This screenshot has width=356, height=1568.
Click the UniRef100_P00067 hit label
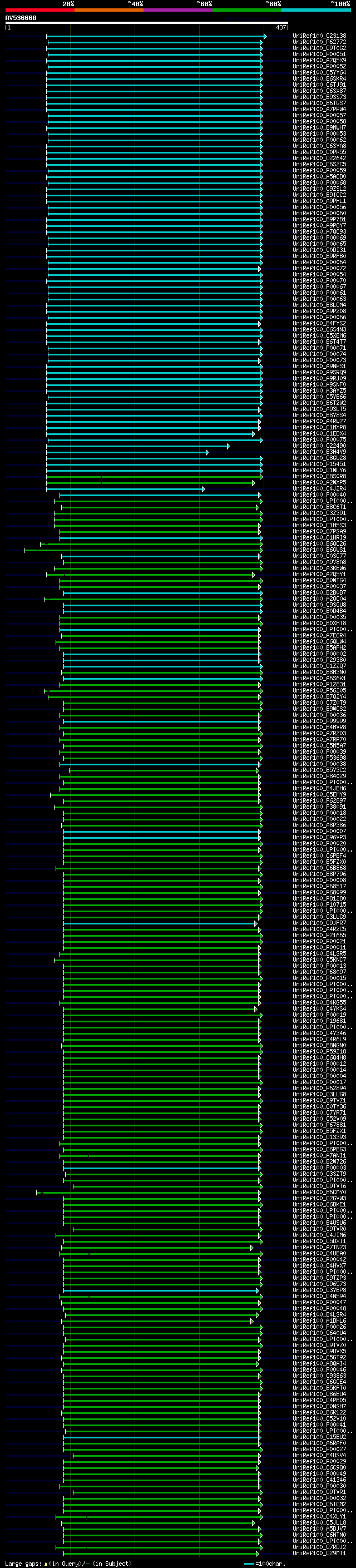(319, 286)
